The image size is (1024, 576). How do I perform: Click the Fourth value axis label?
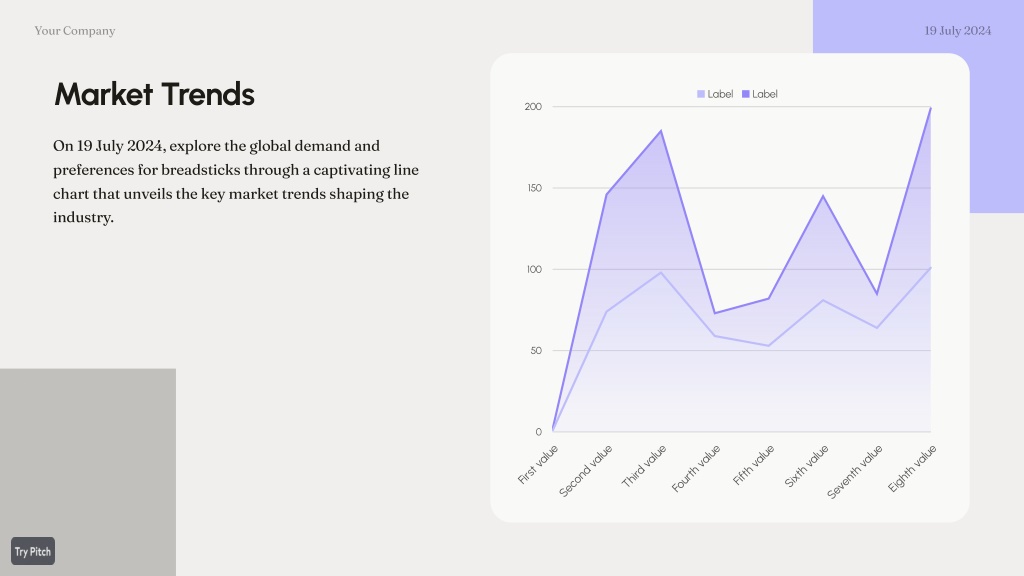696,468
